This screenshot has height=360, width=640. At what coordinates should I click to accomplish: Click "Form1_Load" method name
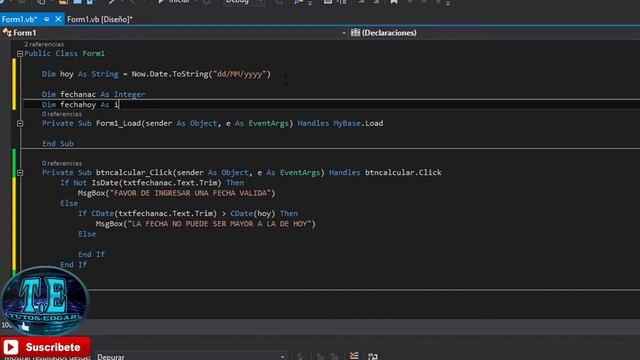point(118,123)
